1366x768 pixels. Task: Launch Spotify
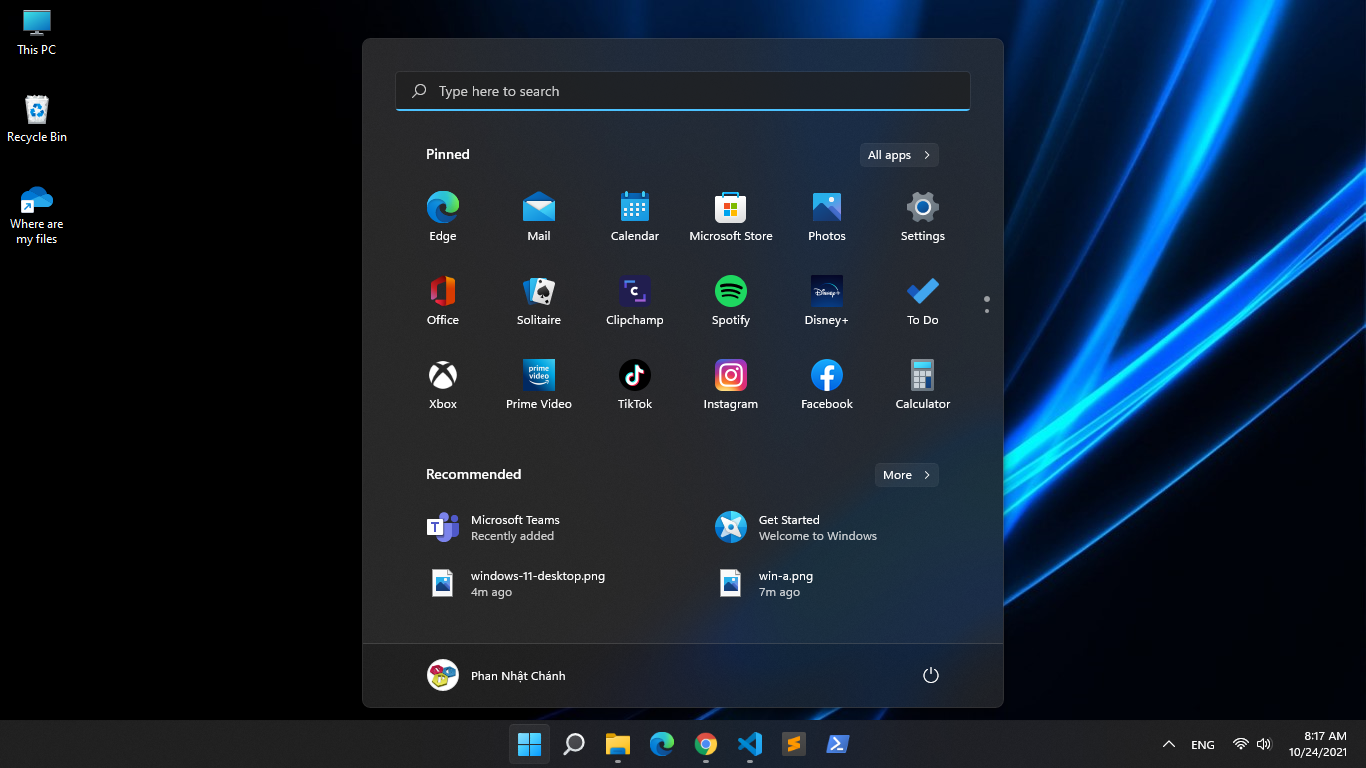[731, 301]
